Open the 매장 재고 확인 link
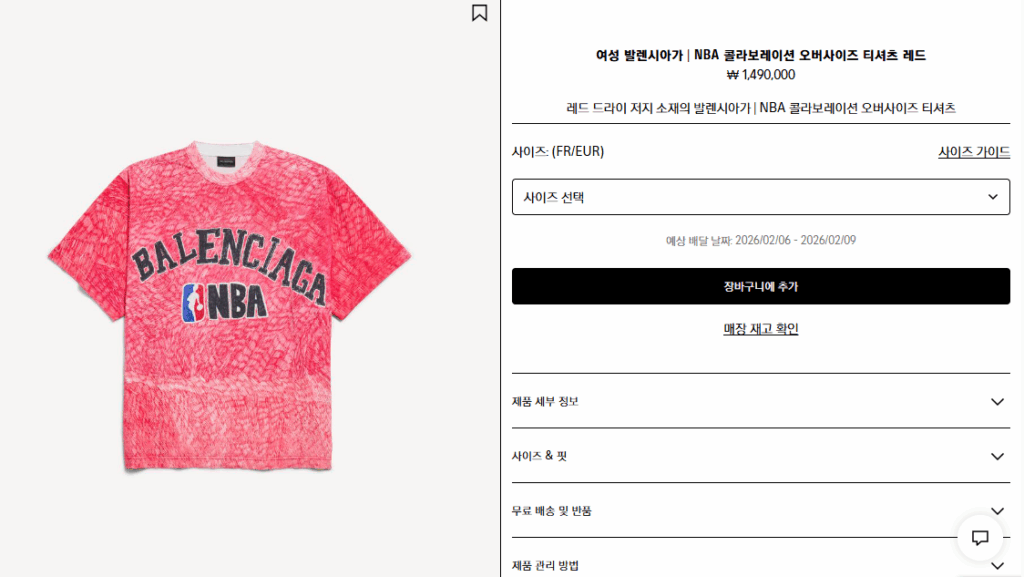The height and width of the screenshot is (577, 1024). tap(761, 329)
